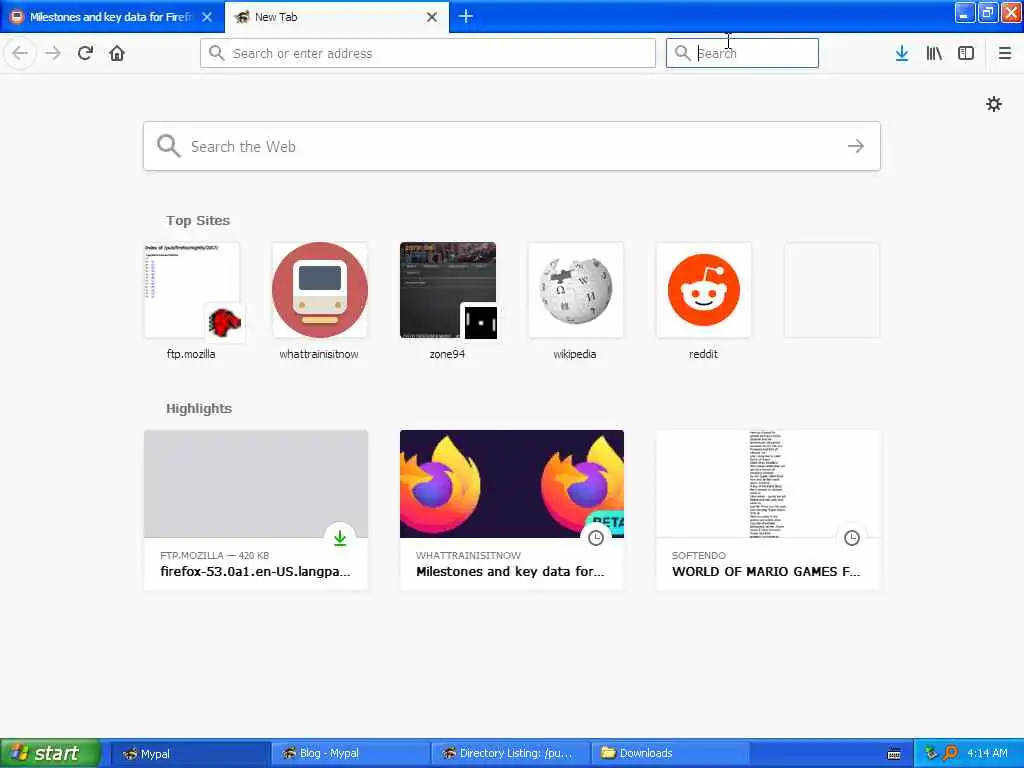This screenshot has height=768, width=1024.
Task: Open the Milestones and key data highlight card
Action: 512,509
